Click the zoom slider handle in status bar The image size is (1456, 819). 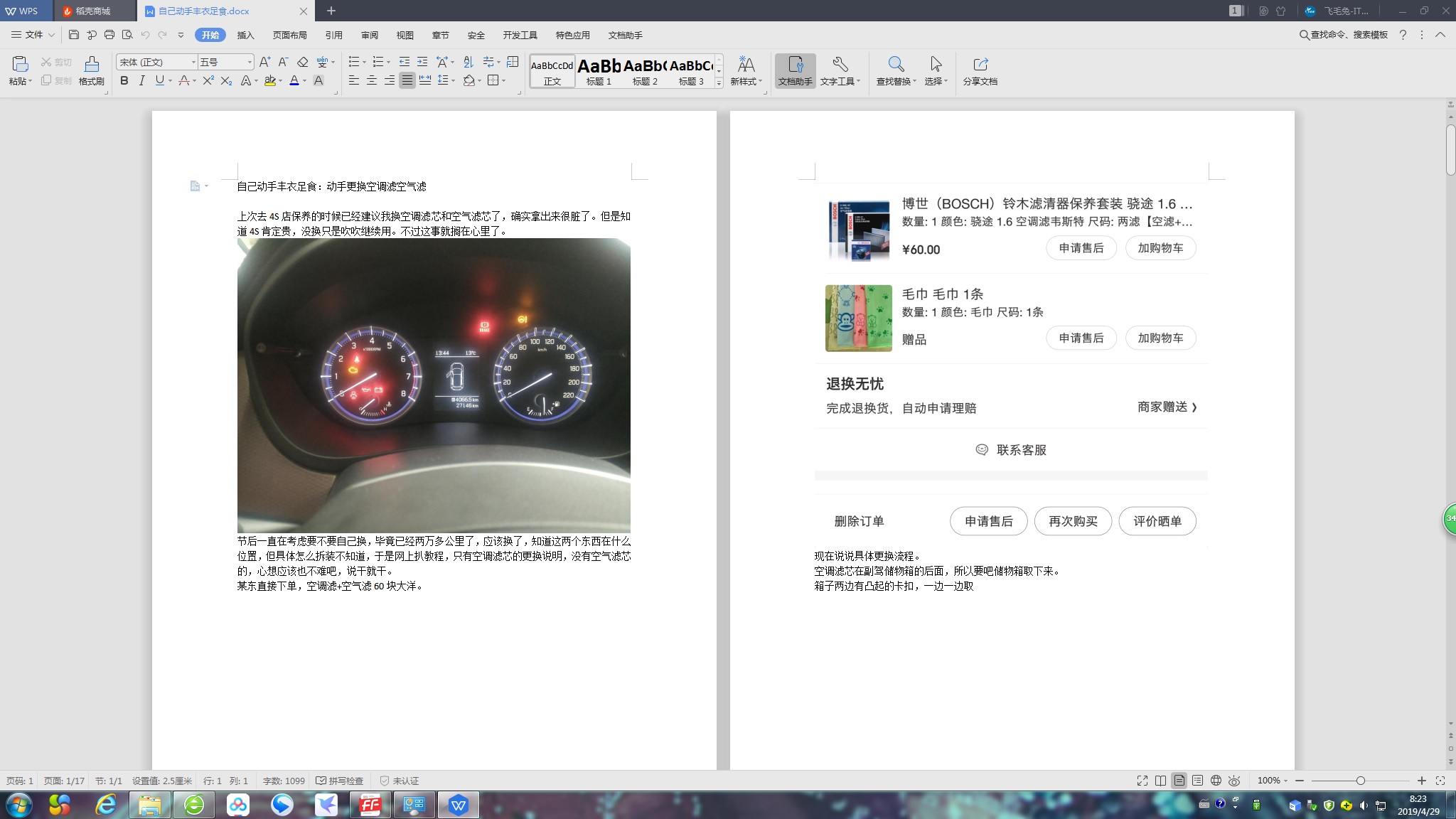[x=1360, y=781]
